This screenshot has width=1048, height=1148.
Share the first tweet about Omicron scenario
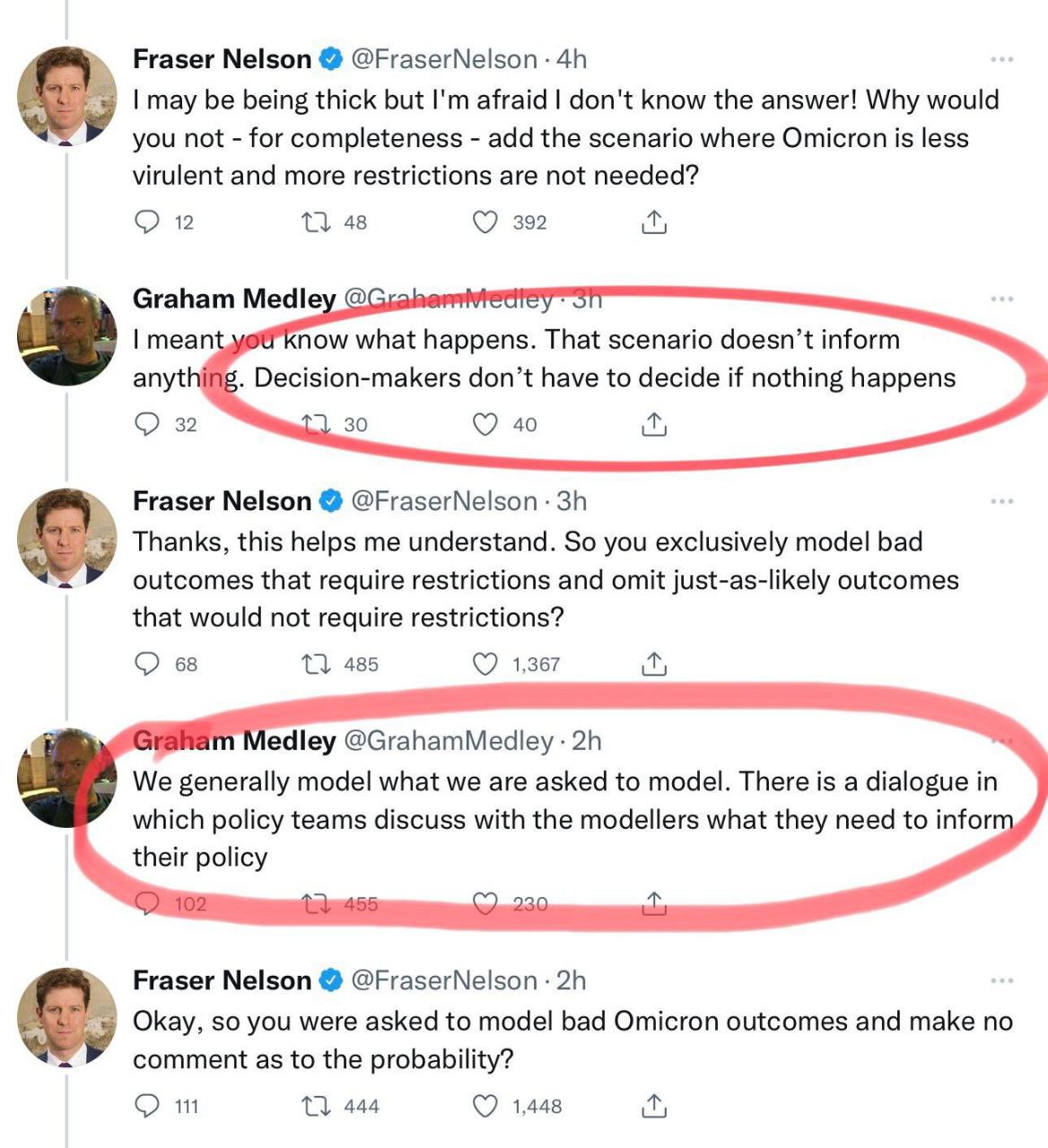pyautogui.click(x=654, y=222)
